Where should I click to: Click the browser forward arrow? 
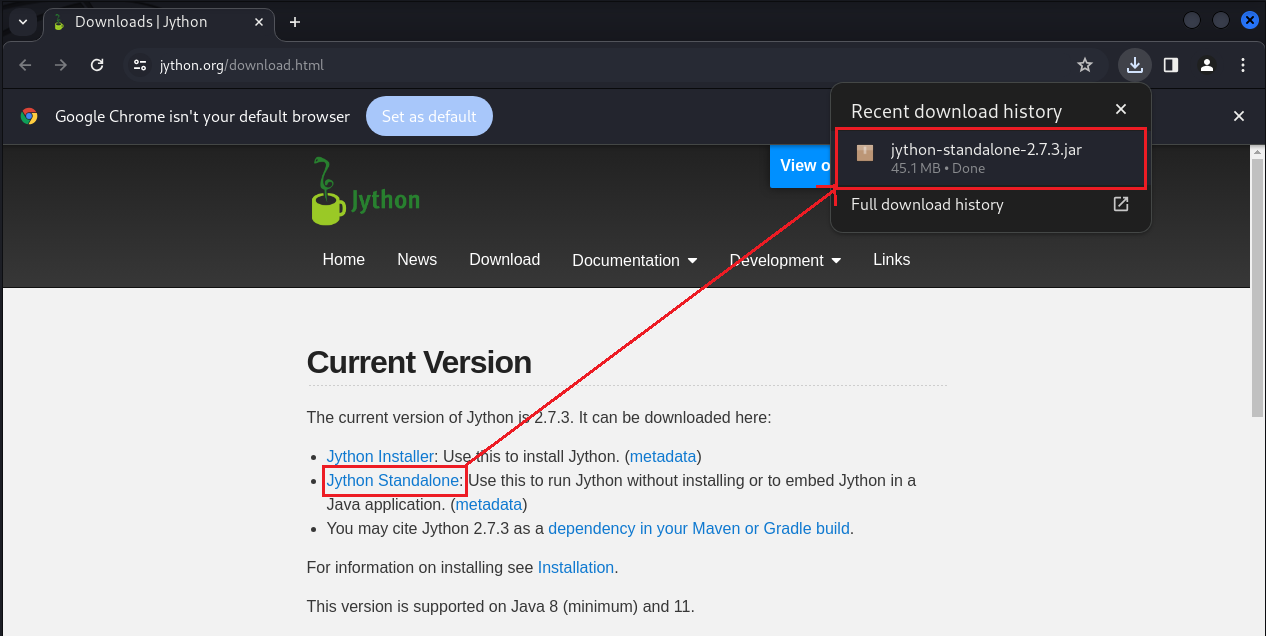pos(61,65)
